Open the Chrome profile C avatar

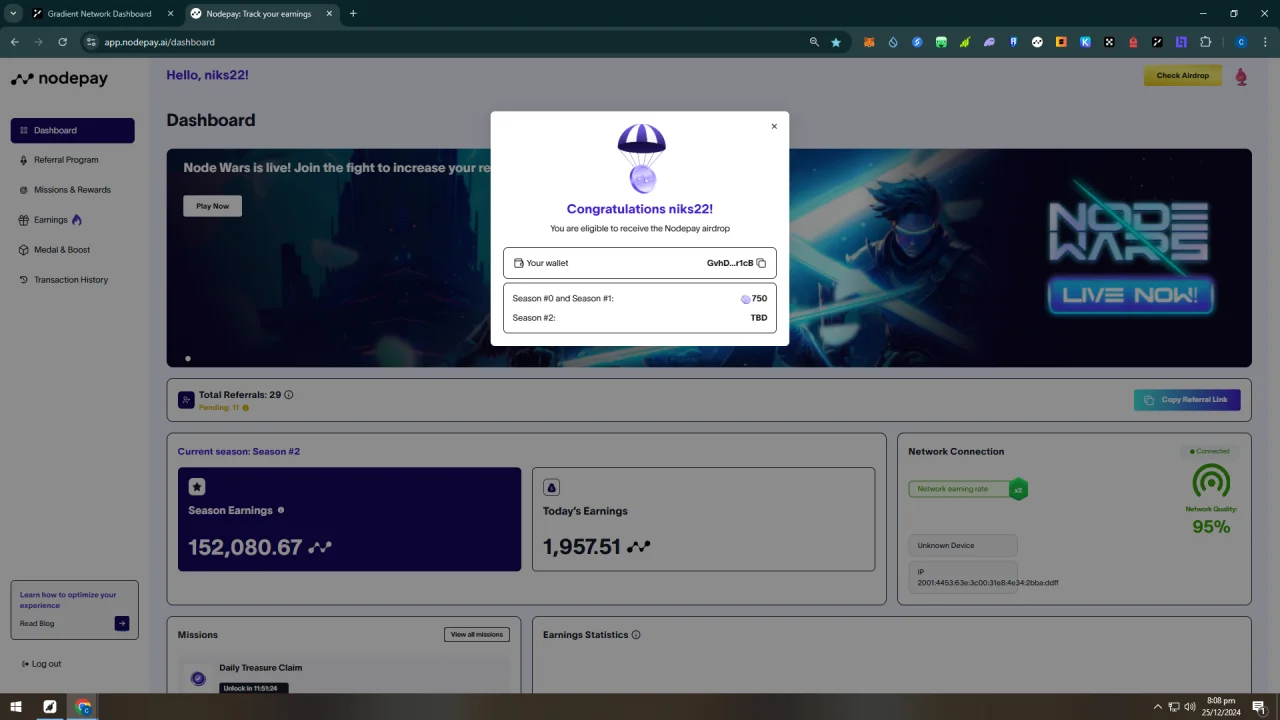(x=1241, y=42)
